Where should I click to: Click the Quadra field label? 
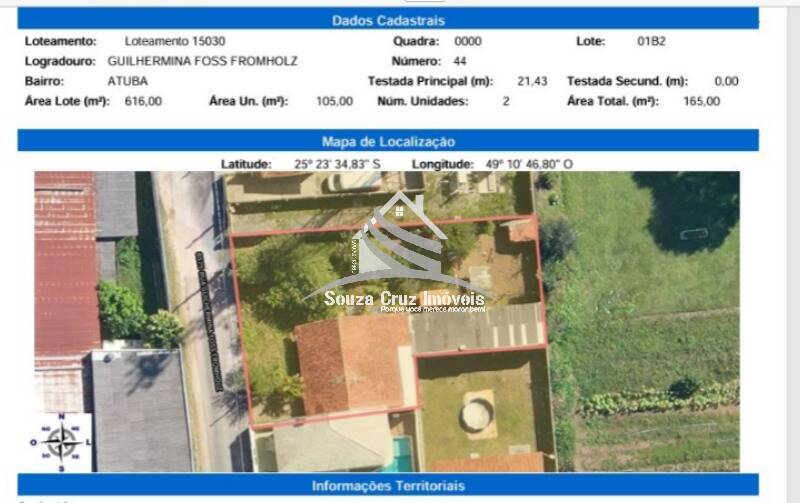pyautogui.click(x=416, y=41)
